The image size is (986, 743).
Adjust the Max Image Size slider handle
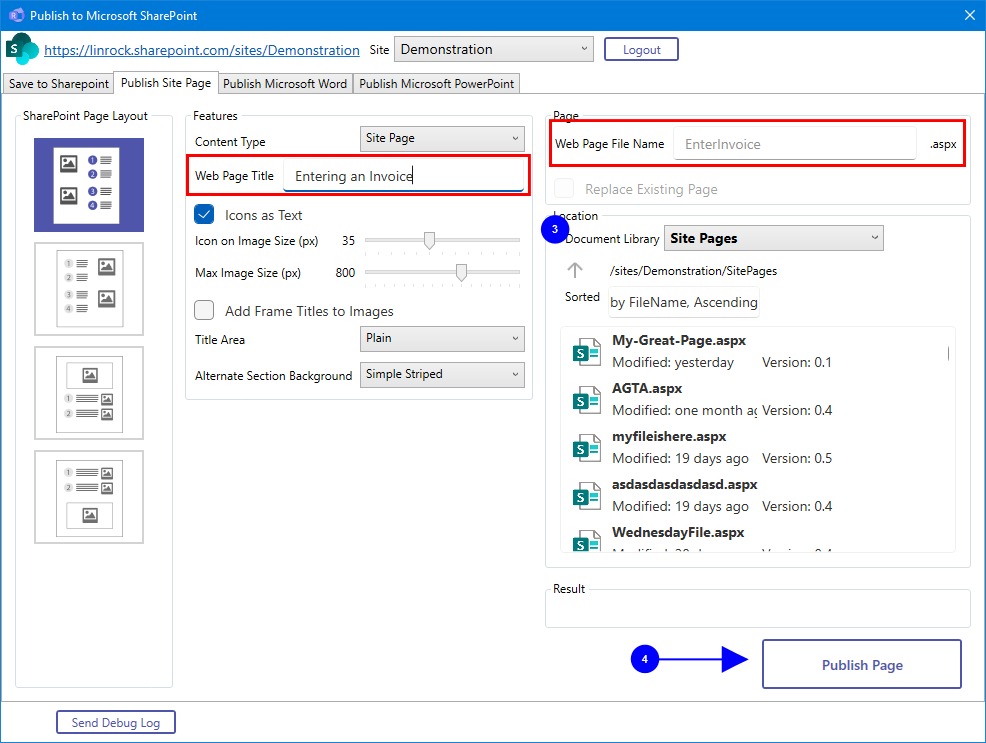pyautogui.click(x=461, y=272)
